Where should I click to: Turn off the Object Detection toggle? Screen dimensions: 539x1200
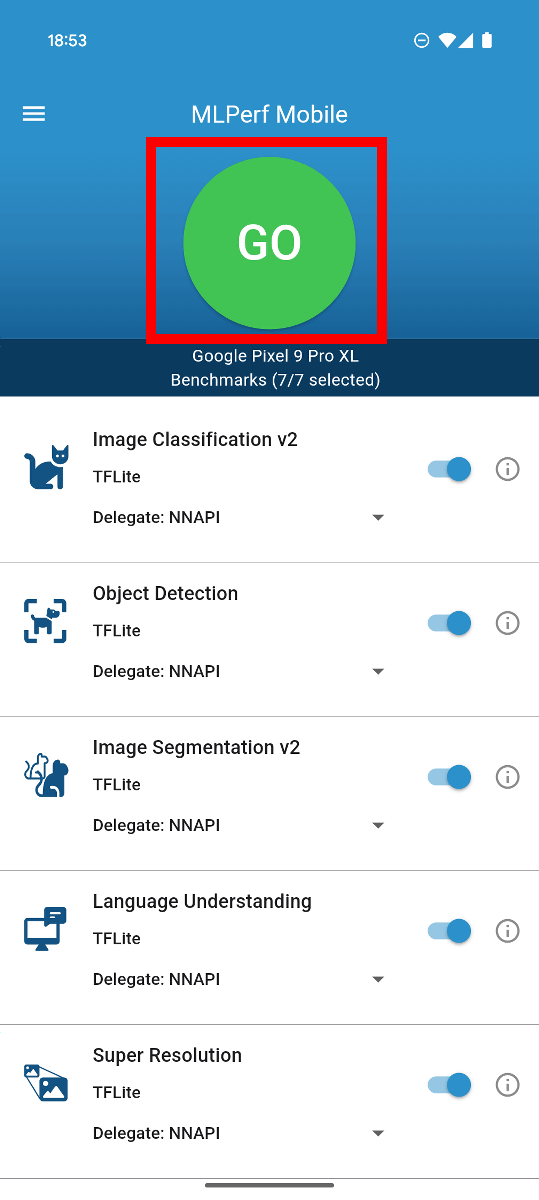[x=449, y=623]
